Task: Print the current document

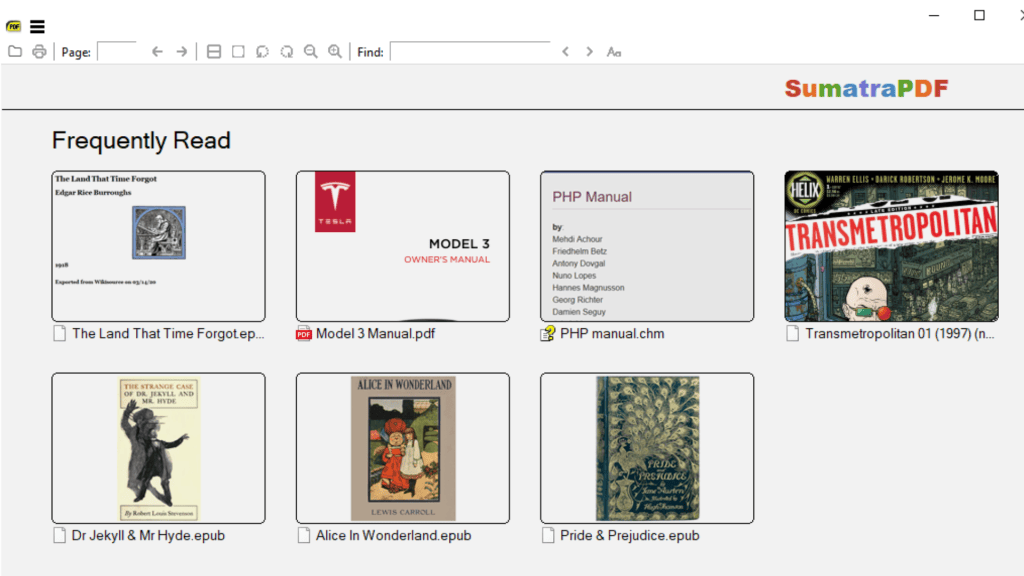Action: [38, 51]
